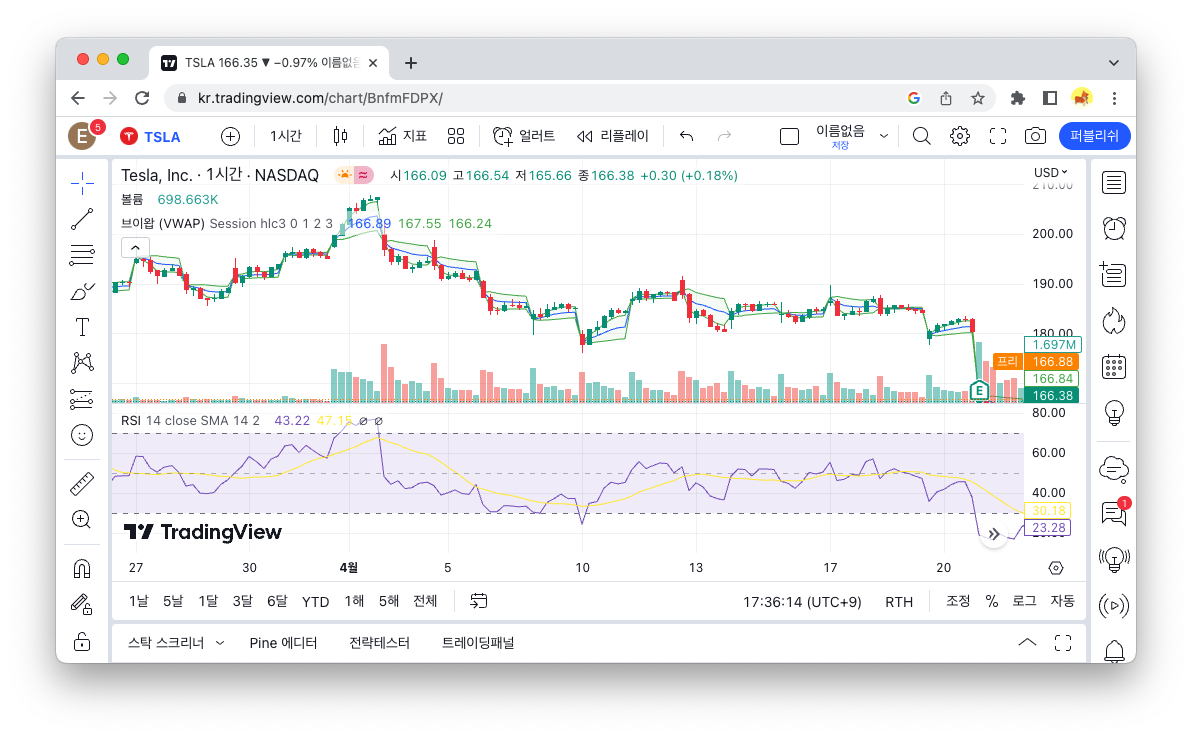This screenshot has height=737, width=1192.
Task: Toggle the 자동 auto scale
Action: 1063,602
